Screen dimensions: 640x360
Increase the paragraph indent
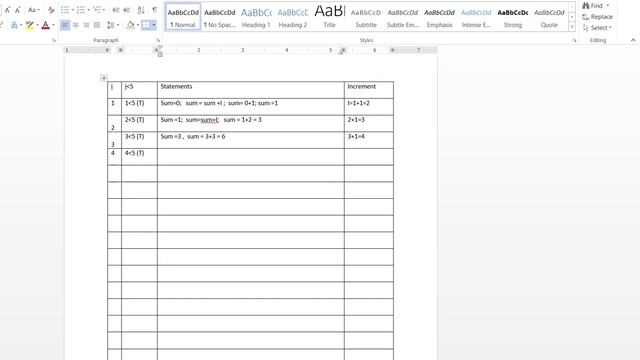point(127,10)
